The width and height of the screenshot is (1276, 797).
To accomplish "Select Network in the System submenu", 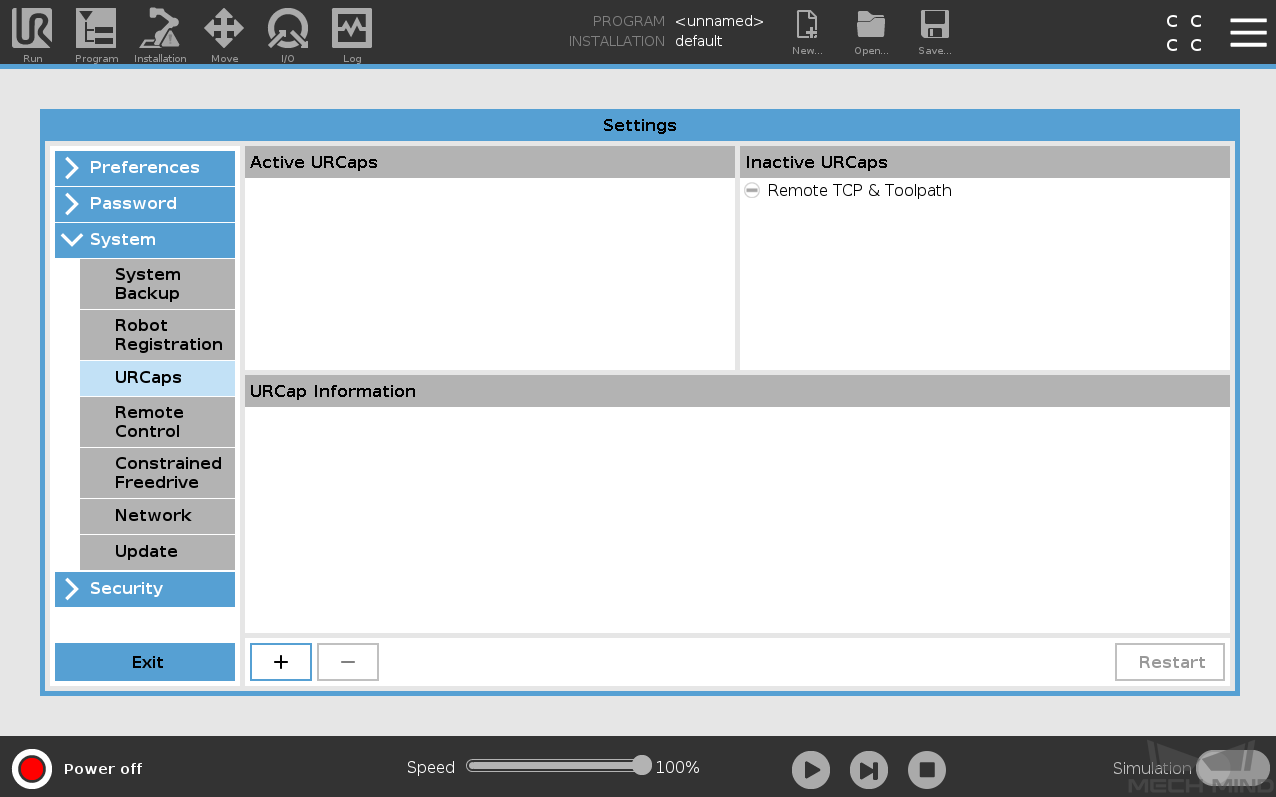I will click(x=157, y=515).
